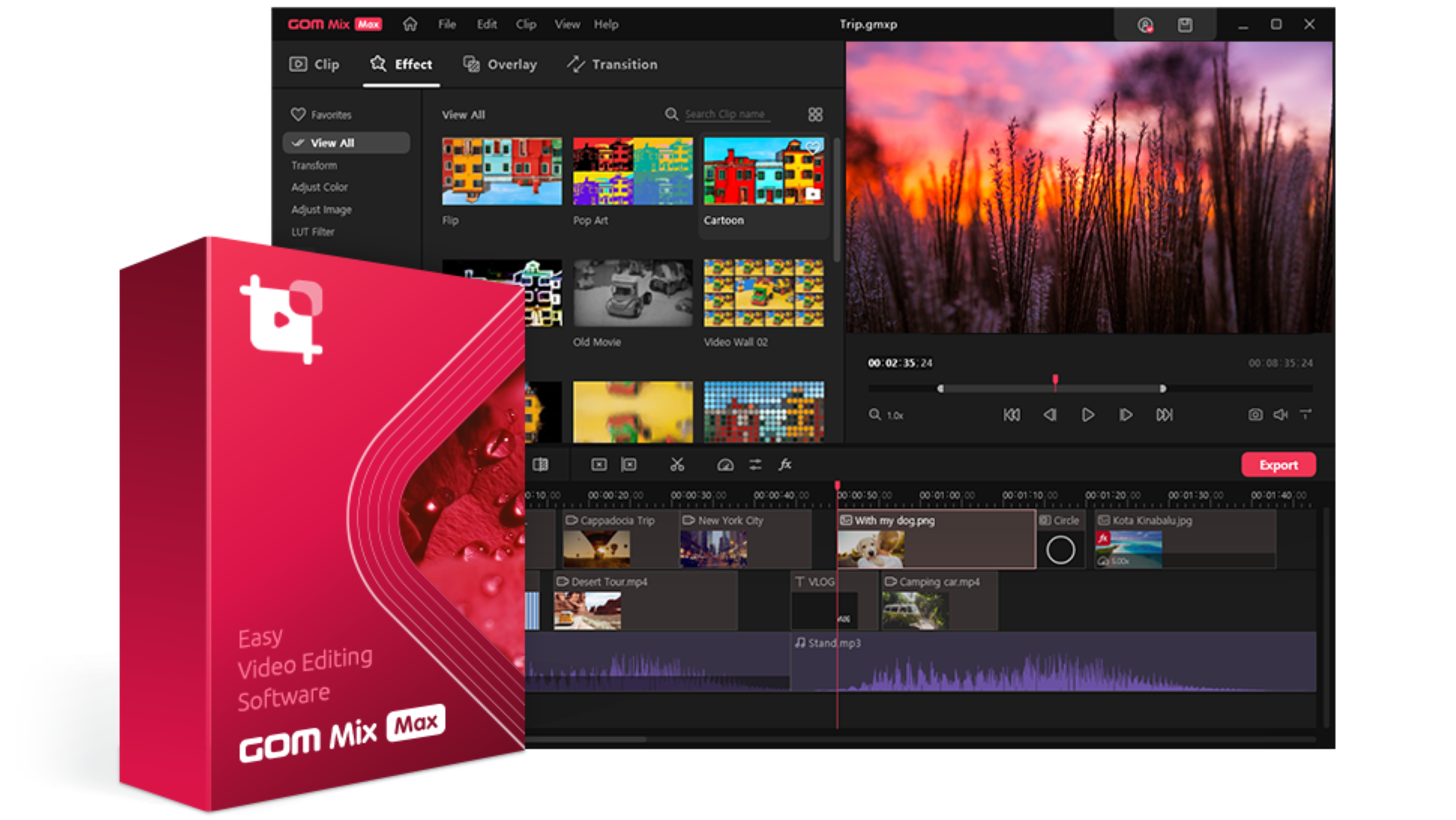Select the Stand.mp3 audio clip
Viewport: 1456px width, 820px height.
click(1053, 661)
